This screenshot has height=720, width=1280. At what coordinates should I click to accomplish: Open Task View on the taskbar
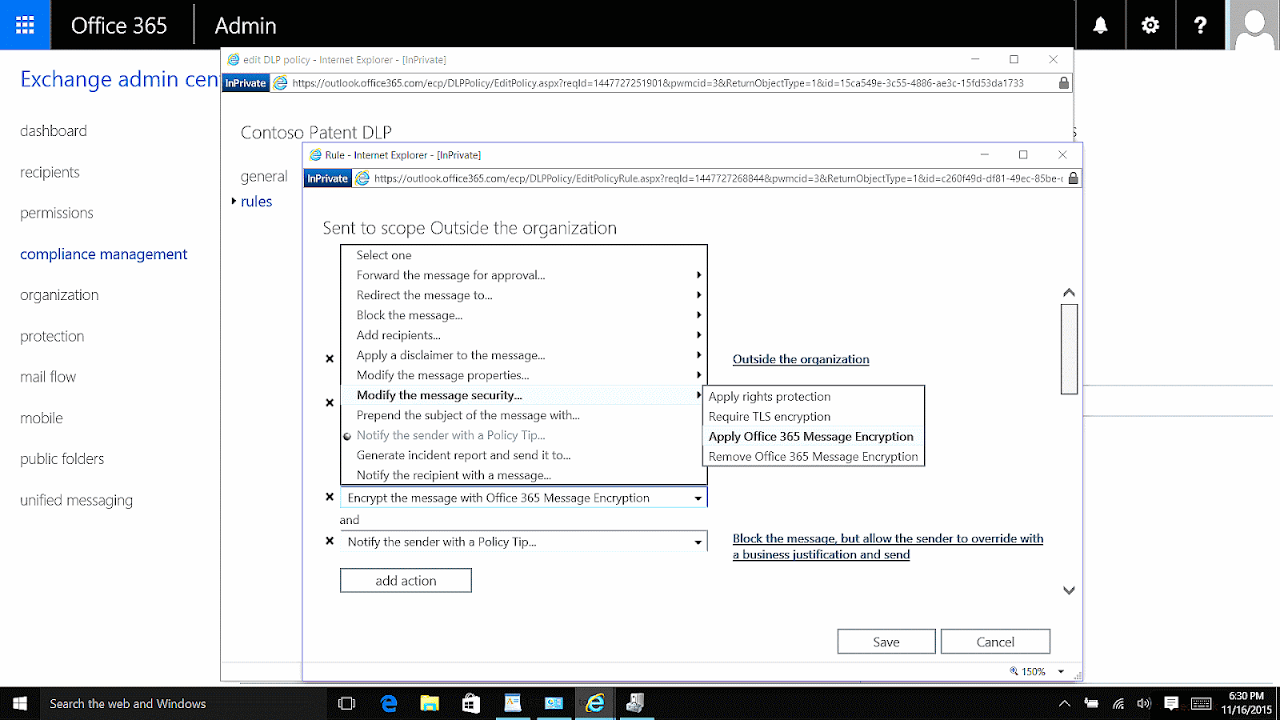click(347, 704)
